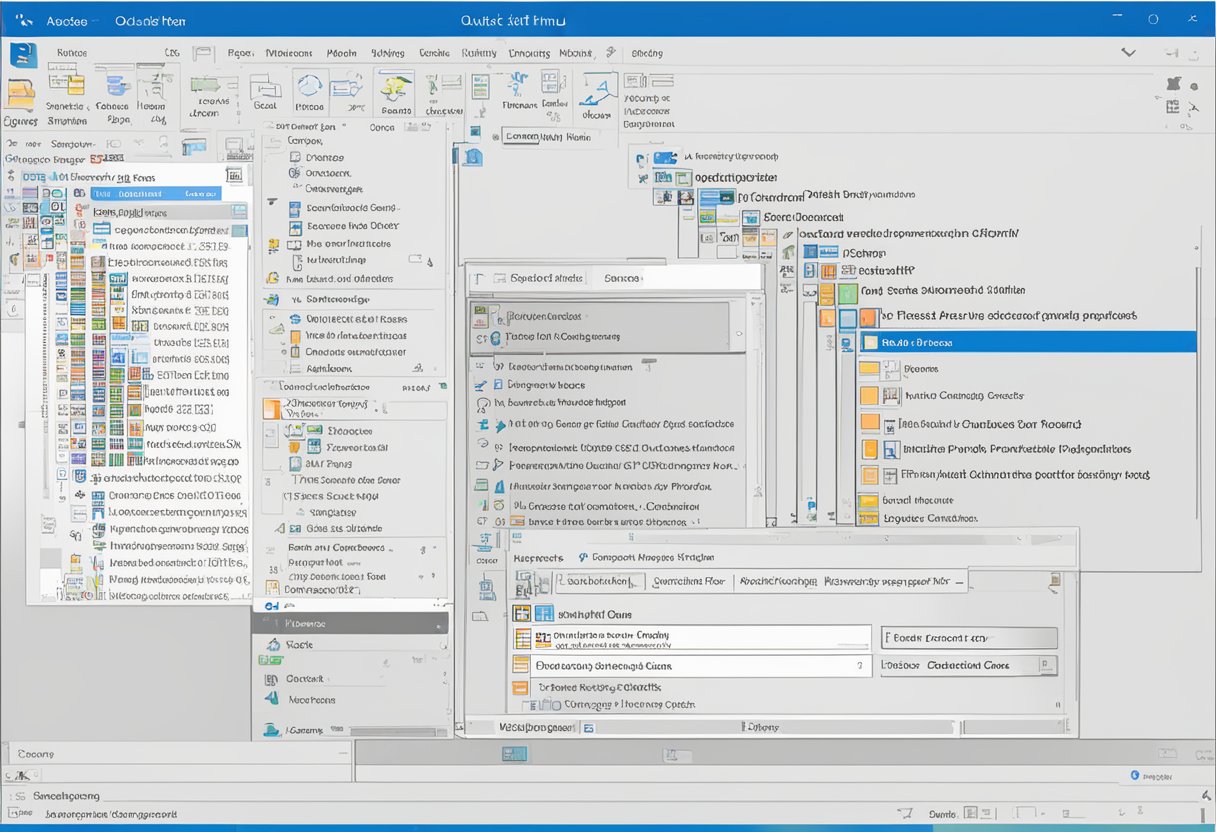This screenshot has height=832, width=1216.
Task: Collapse the ribbon using the chevron at top right
Action: pyautogui.click(x=1129, y=51)
